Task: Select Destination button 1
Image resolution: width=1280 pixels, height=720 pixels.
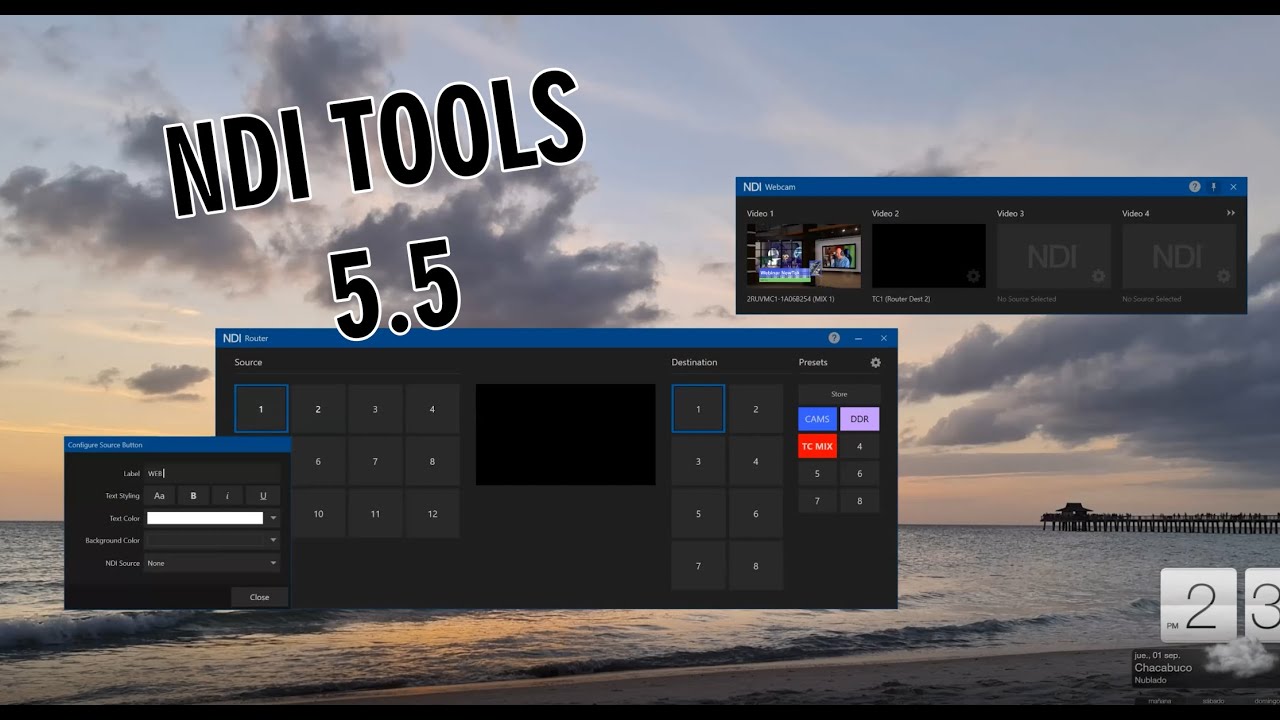Action: pyautogui.click(x=698, y=409)
